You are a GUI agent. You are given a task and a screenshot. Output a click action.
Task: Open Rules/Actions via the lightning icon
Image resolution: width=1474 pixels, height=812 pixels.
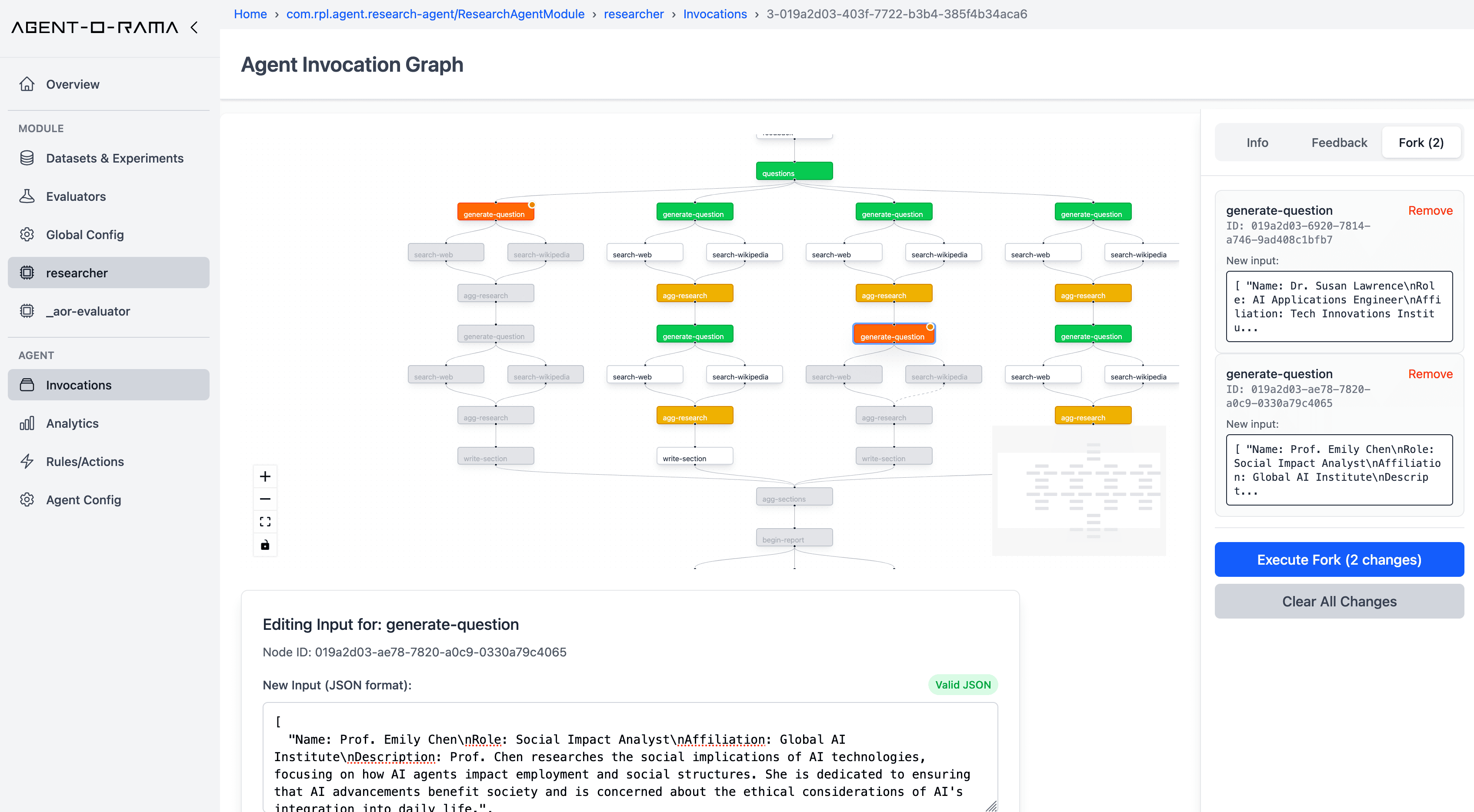pyautogui.click(x=27, y=461)
